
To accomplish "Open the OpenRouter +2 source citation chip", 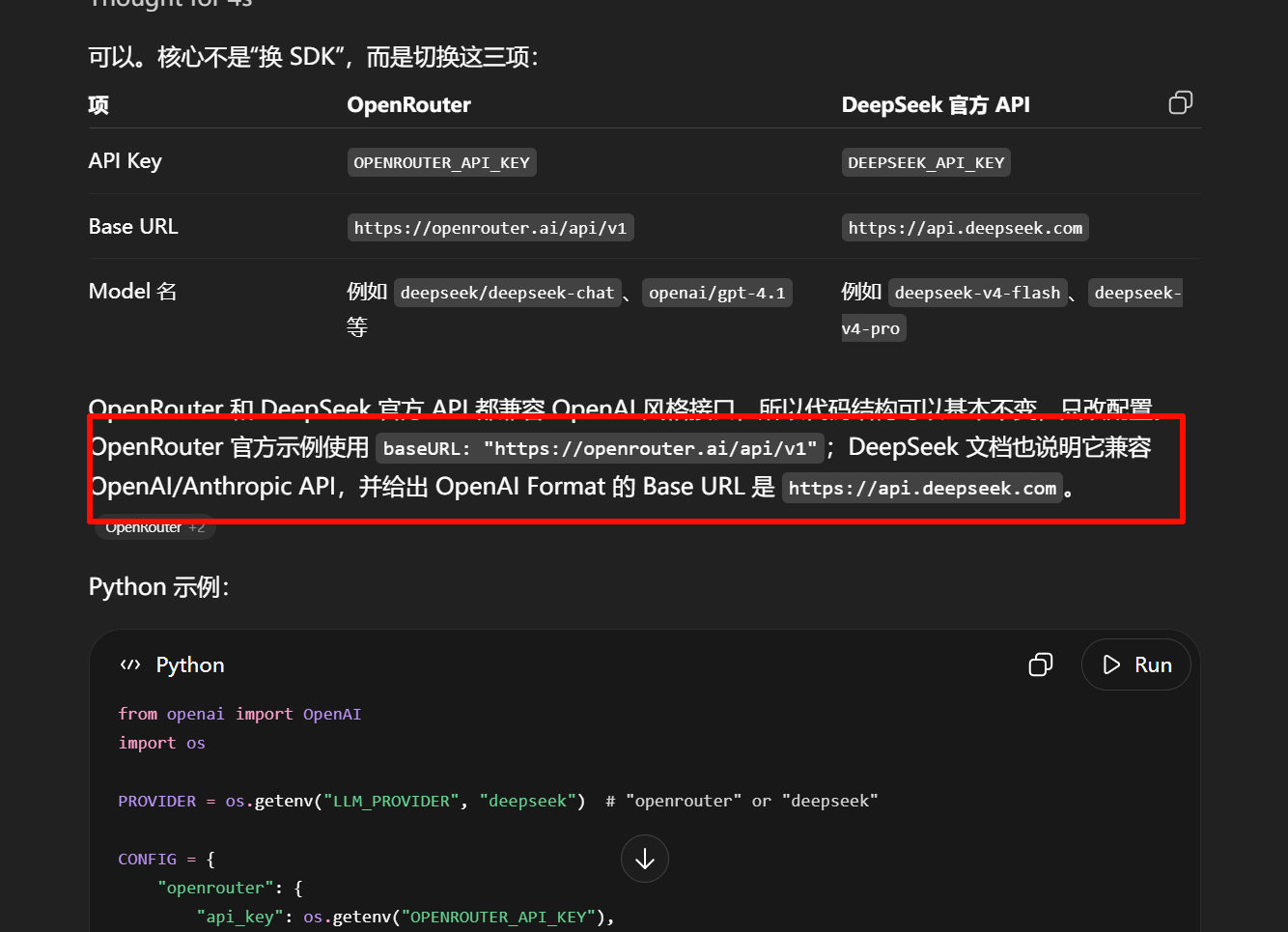I will click(154, 527).
